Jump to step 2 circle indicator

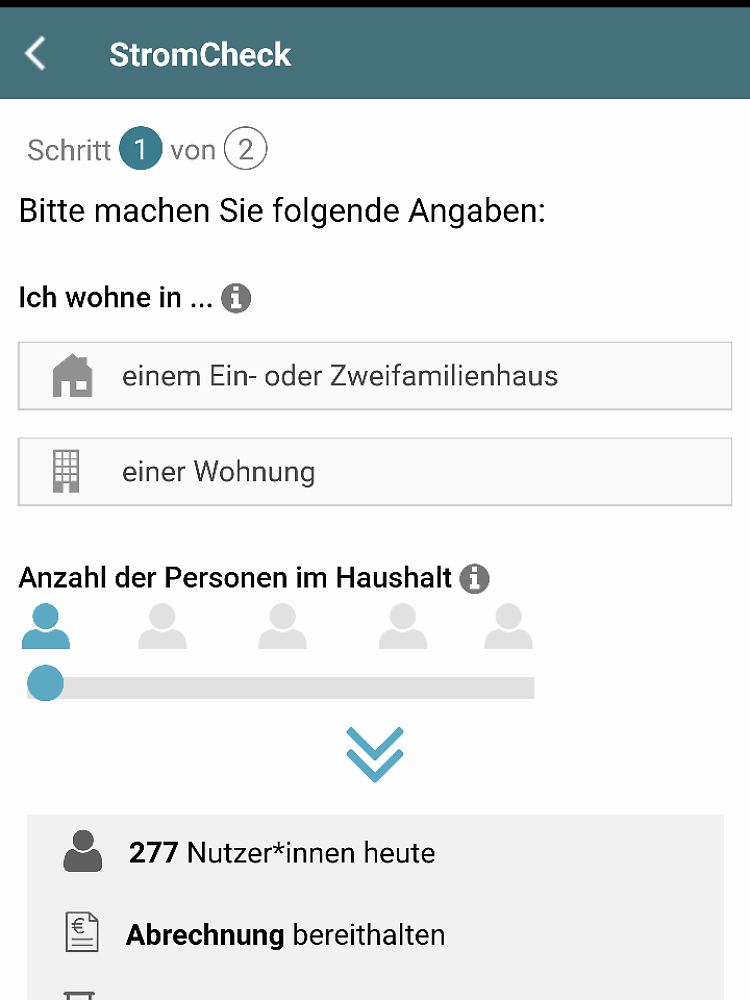246,149
